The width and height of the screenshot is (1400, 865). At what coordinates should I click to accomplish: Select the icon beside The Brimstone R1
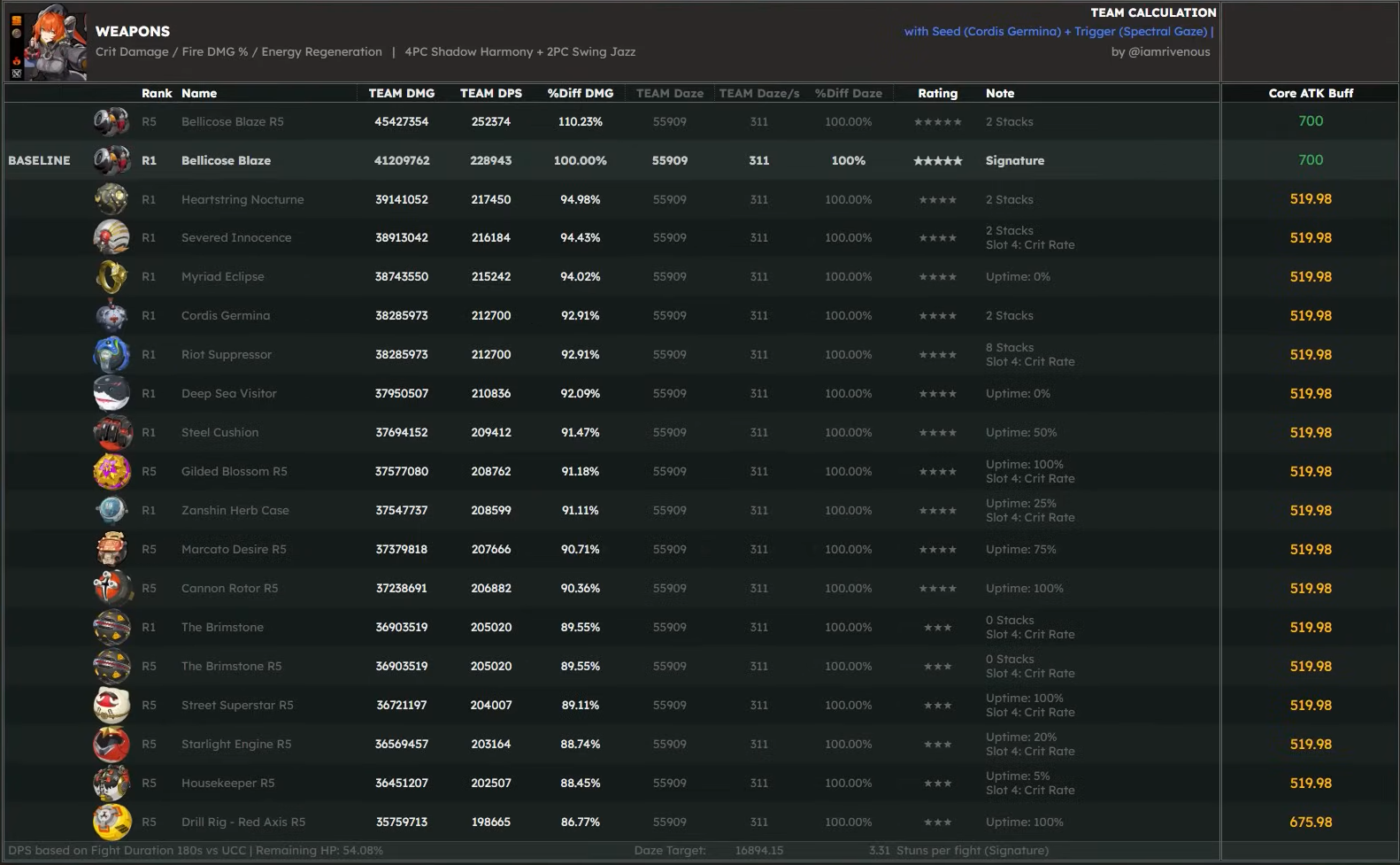pyautogui.click(x=112, y=627)
